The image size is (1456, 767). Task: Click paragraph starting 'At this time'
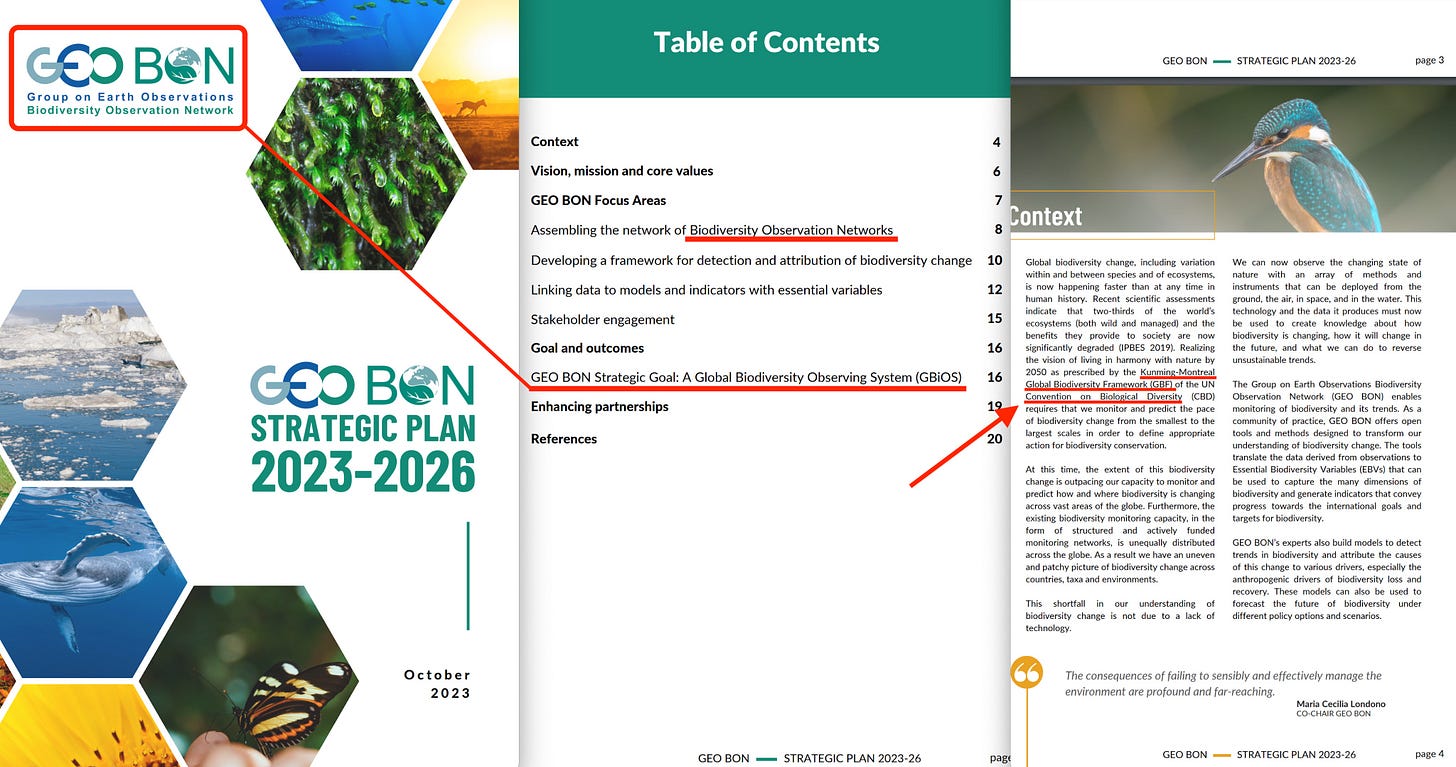pyautogui.click(x=1120, y=524)
